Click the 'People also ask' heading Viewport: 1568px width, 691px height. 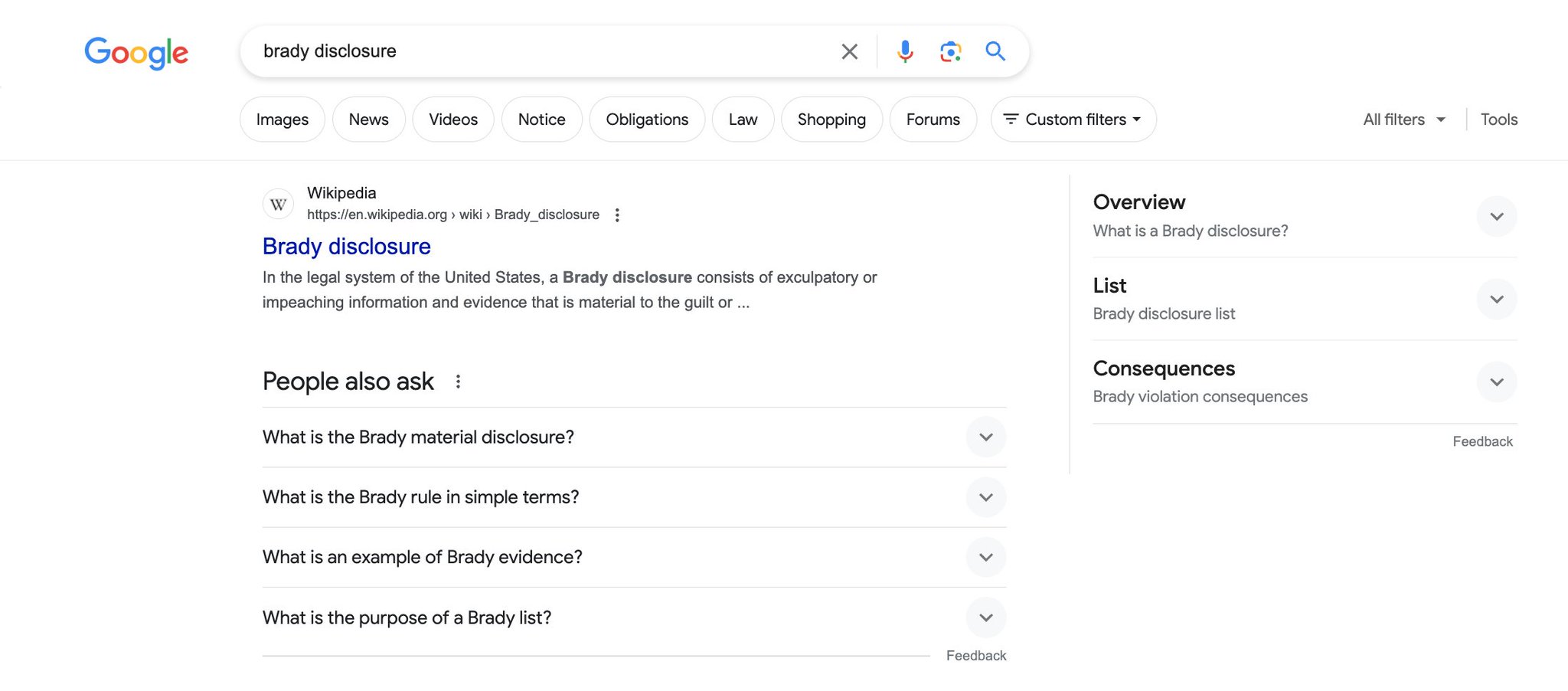[x=348, y=382]
